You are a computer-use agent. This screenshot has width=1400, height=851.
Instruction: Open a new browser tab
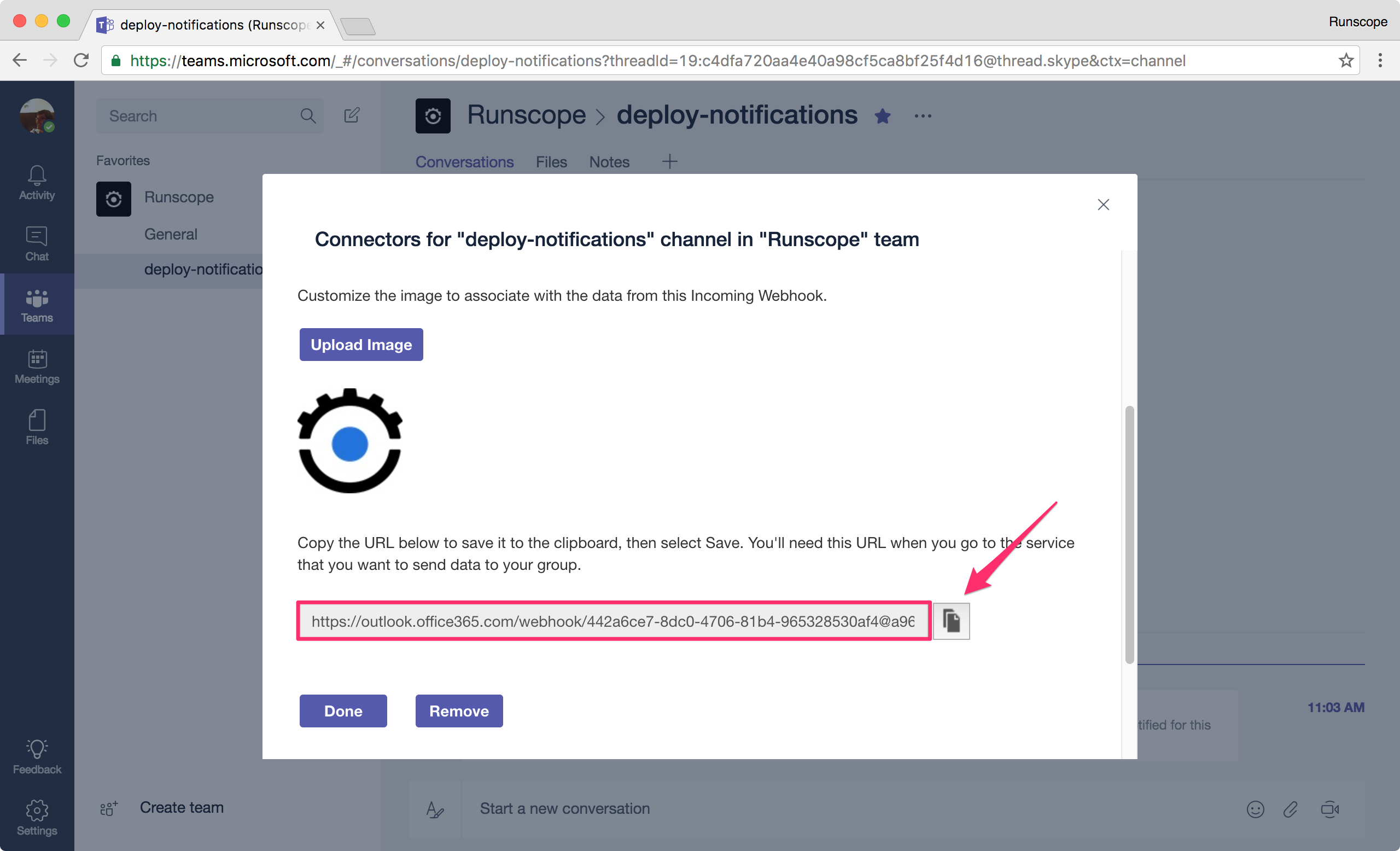[358, 26]
